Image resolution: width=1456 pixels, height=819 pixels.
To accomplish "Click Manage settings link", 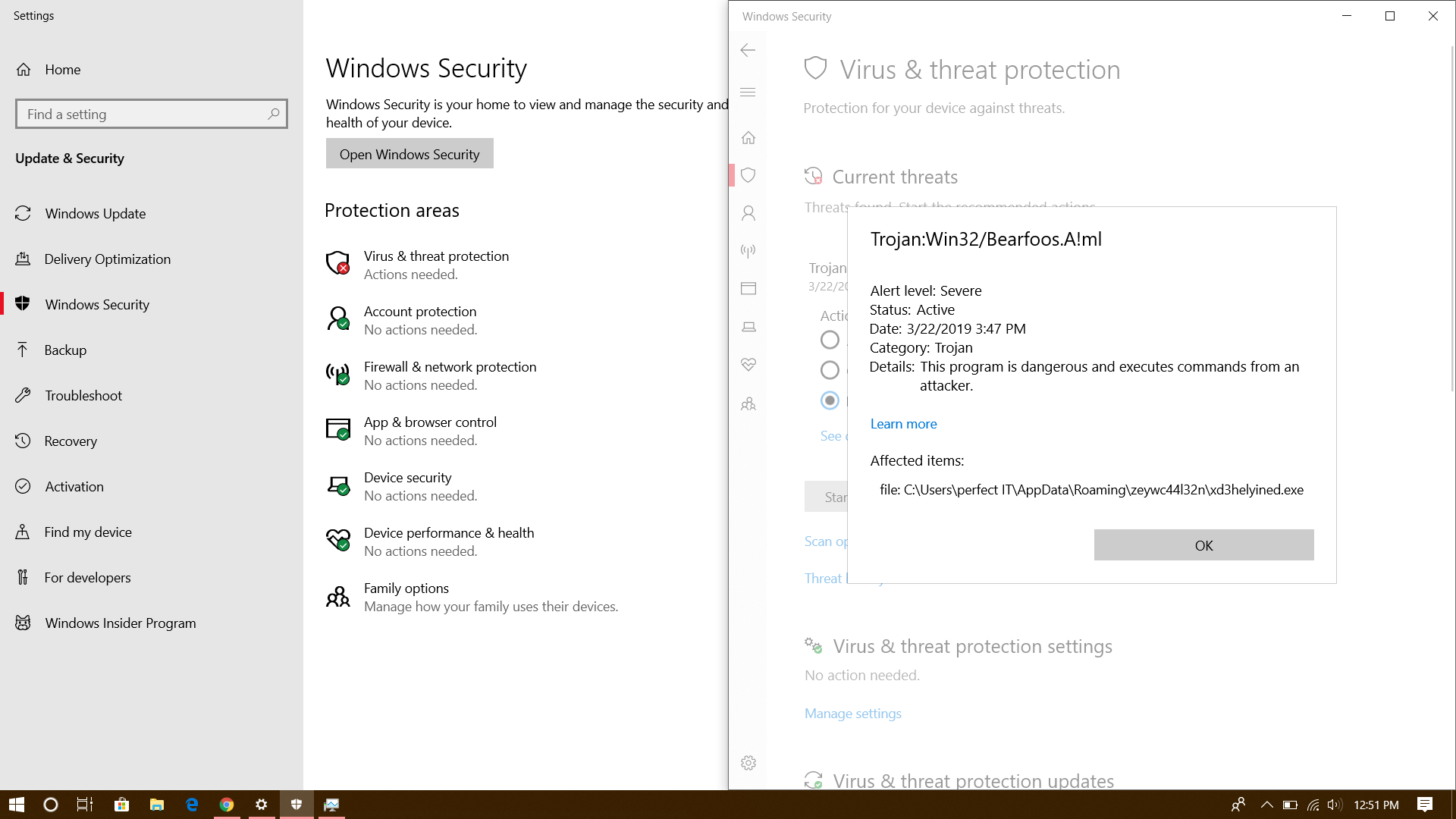I will click(852, 714).
